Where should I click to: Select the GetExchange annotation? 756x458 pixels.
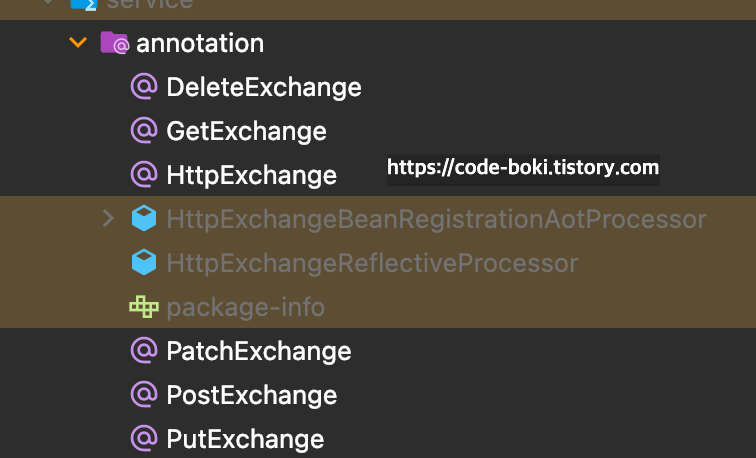246,131
